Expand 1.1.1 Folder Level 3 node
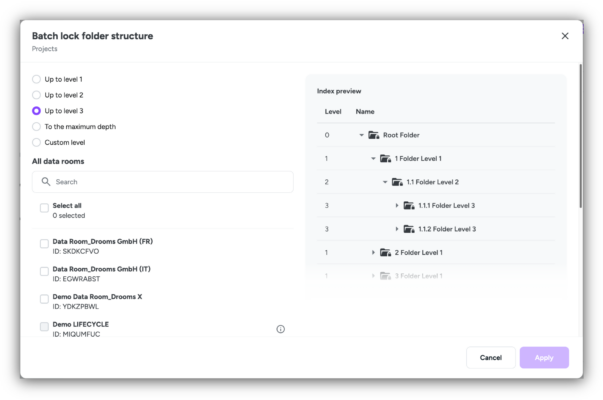Screen dimensions: 603x400 click(x=396, y=205)
